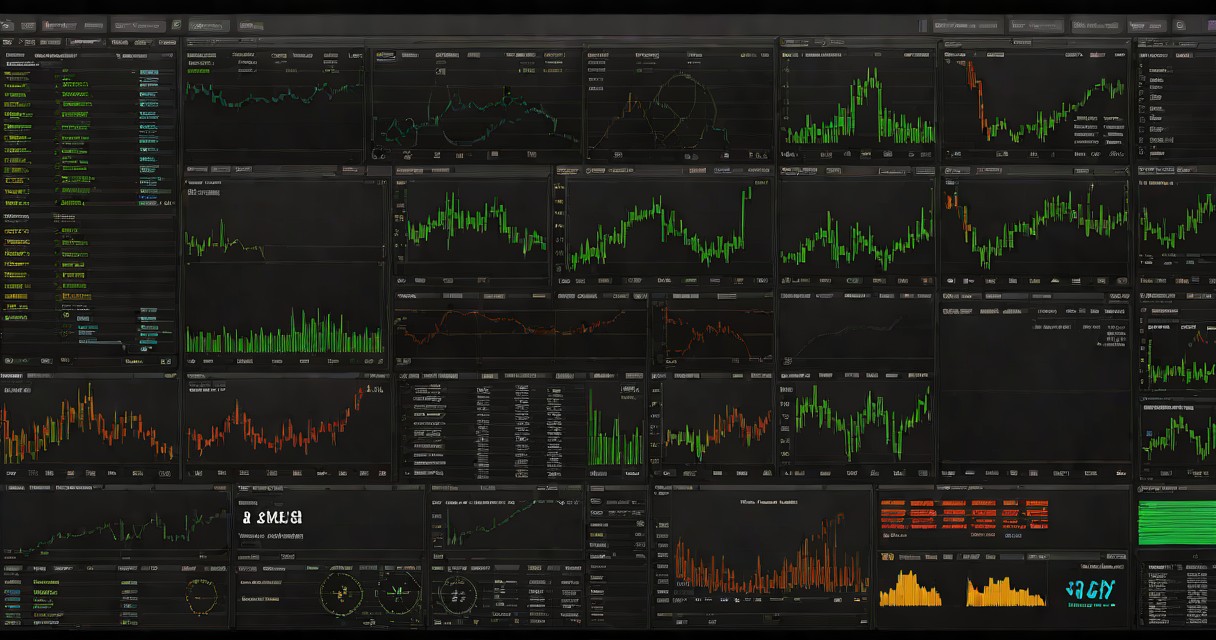Image resolution: width=1216 pixels, height=640 pixels.
Task: Click the widest button in top-right toolbar
Action: pyautogui.click(x=964, y=26)
